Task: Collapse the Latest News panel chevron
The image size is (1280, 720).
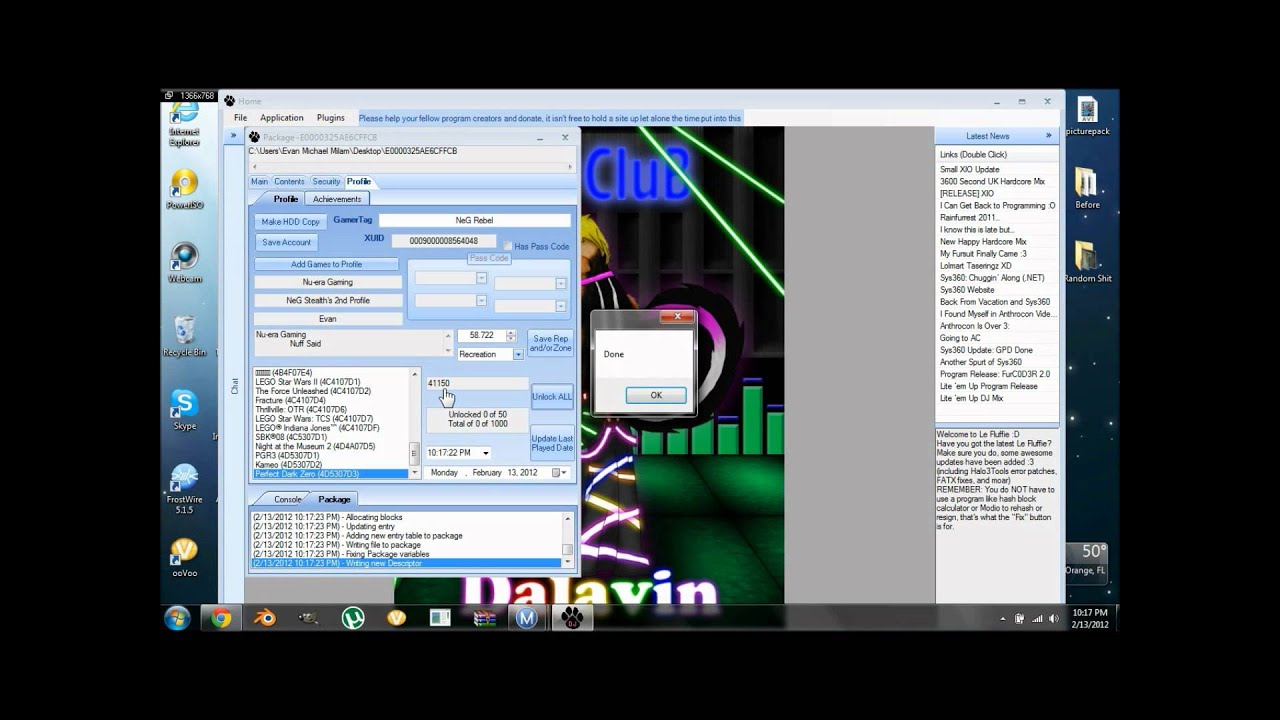Action: coord(1049,136)
